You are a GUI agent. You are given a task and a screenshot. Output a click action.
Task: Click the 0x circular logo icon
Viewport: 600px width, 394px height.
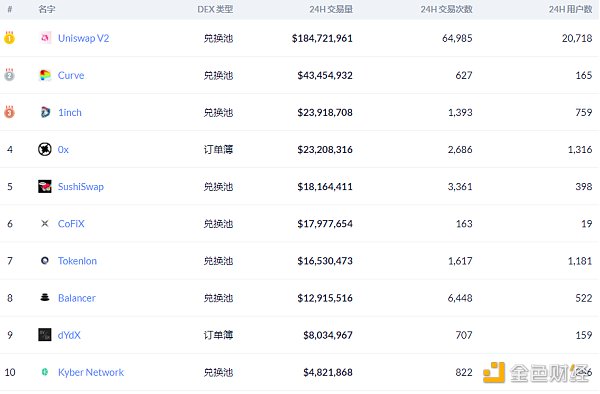pos(45,149)
